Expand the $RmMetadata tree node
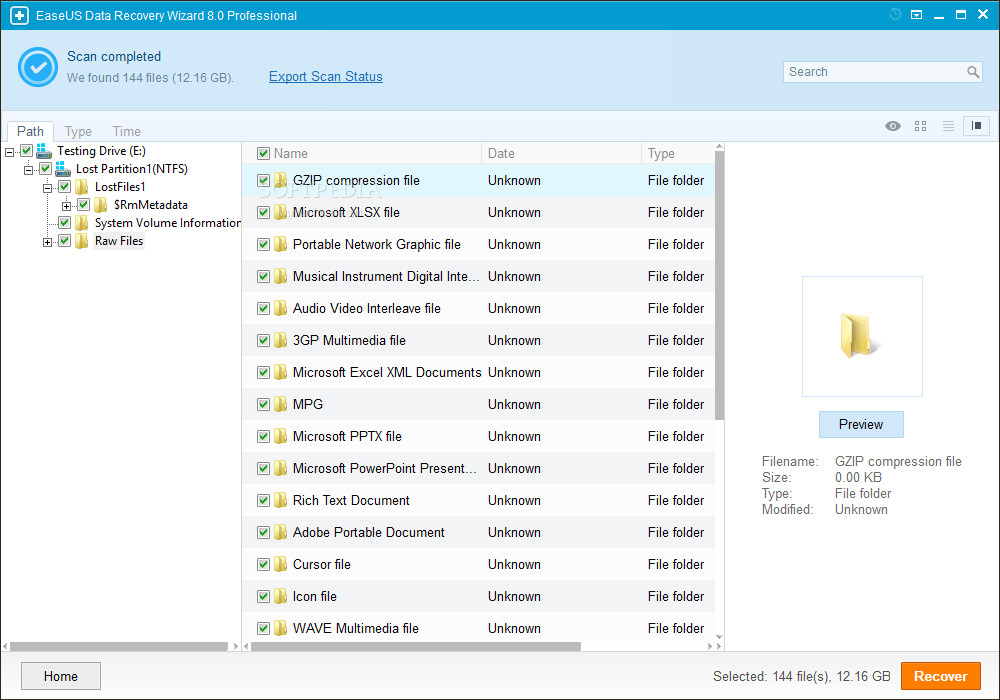1000x700 pixels. [x=66, y=206]
